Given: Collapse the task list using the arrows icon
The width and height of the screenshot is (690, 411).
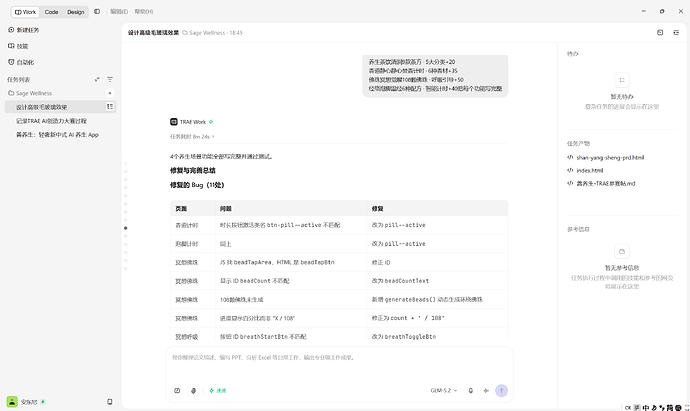Looking at the screenshot, I should (x=97, y=80).
